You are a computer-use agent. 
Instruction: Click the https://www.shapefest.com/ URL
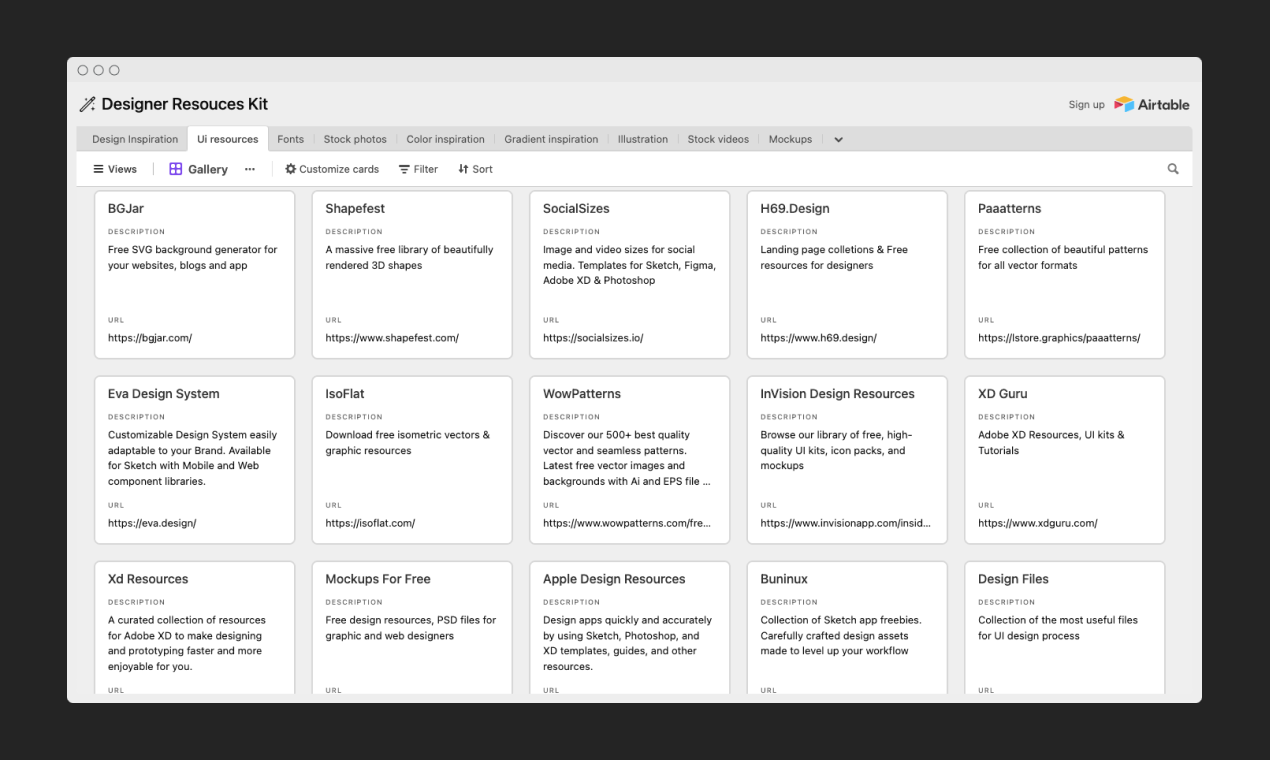tap(392, 338)
